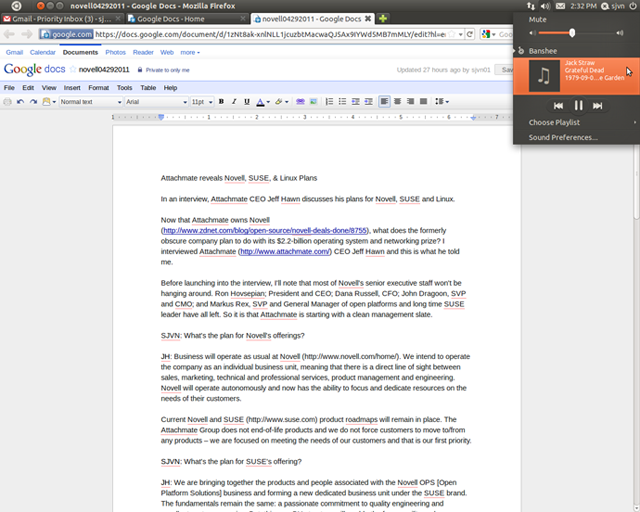Open the Table menu

pos(148,88)
